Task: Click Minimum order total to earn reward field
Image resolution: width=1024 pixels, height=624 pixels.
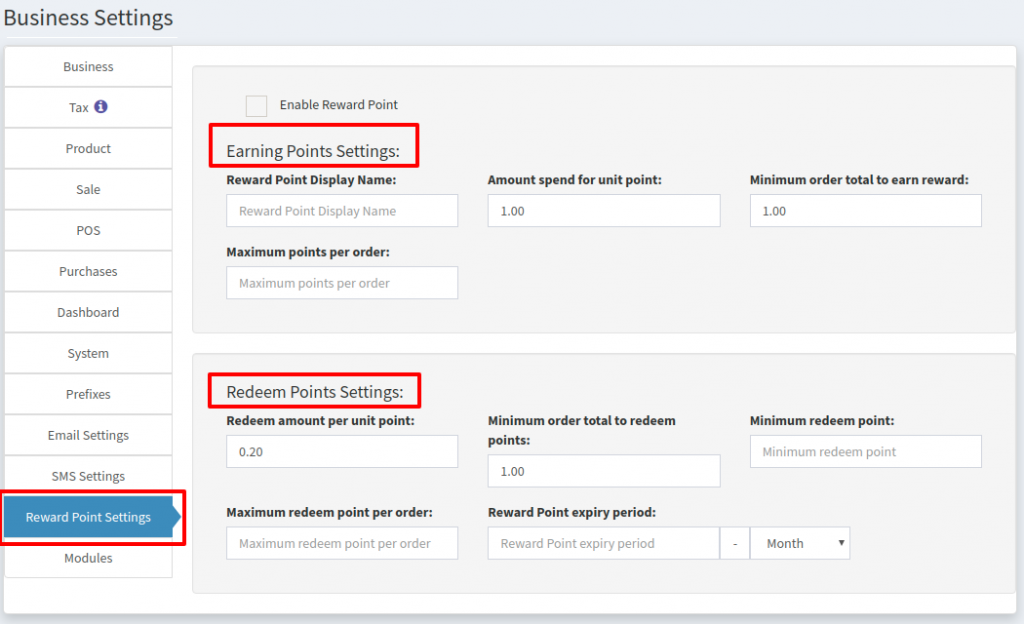Action: click(865, 211)
